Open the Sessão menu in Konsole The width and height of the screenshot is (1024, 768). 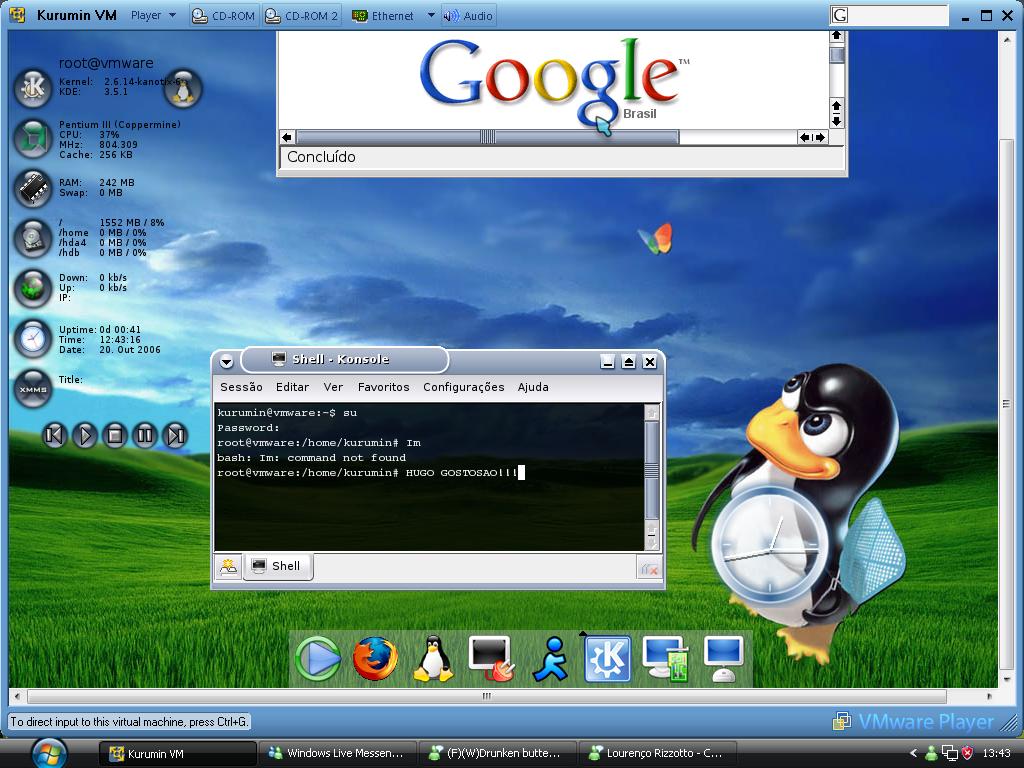click(x=241, y=387)
